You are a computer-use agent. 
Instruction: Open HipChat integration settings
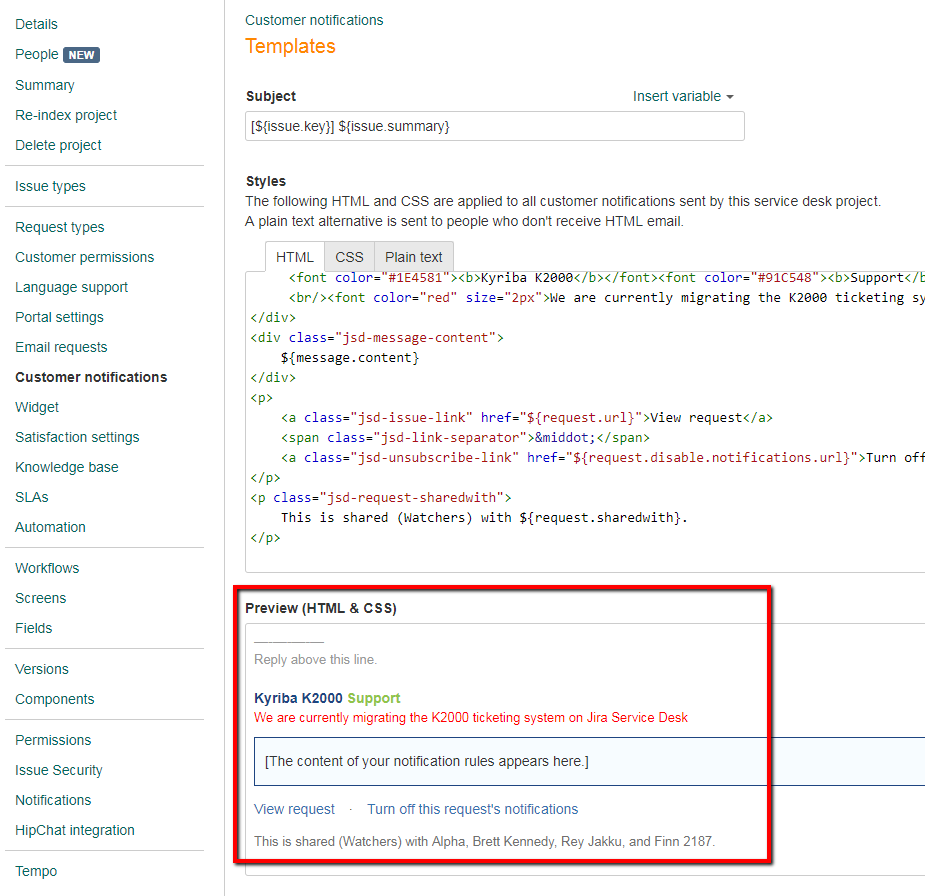click(75, 830)
